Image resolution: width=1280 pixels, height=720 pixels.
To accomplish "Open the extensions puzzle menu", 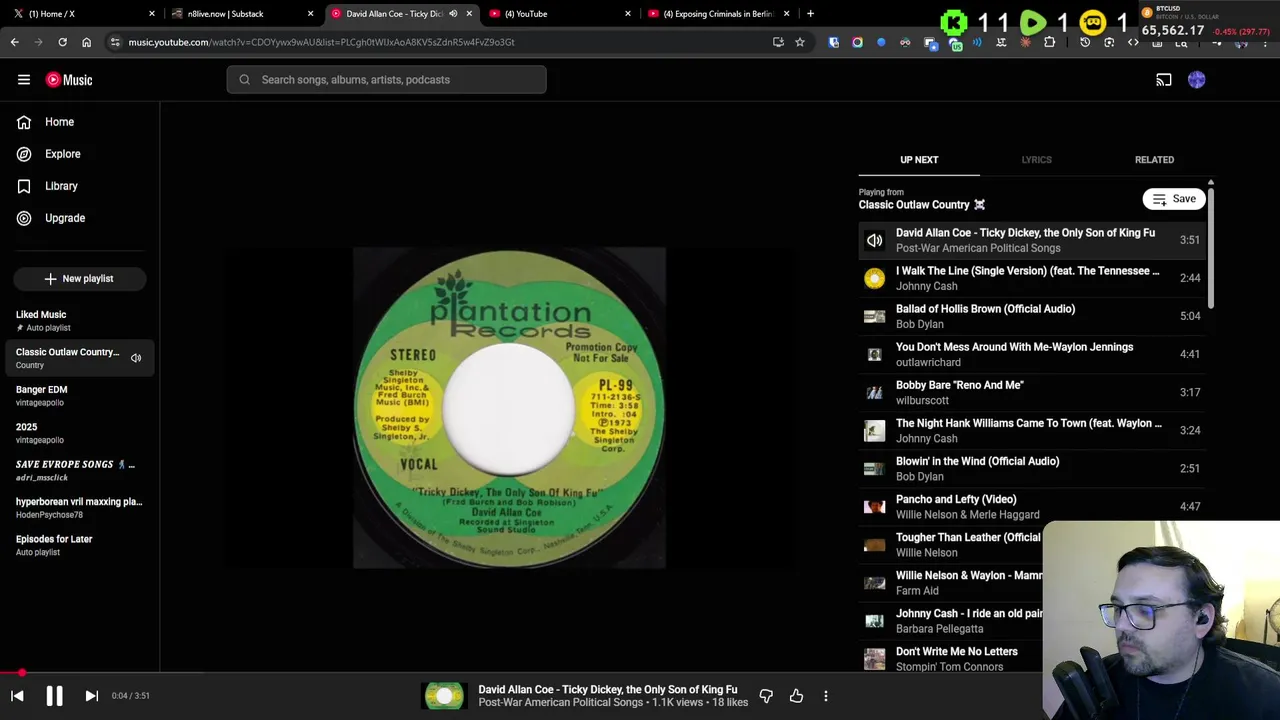I will [1049, 42].
